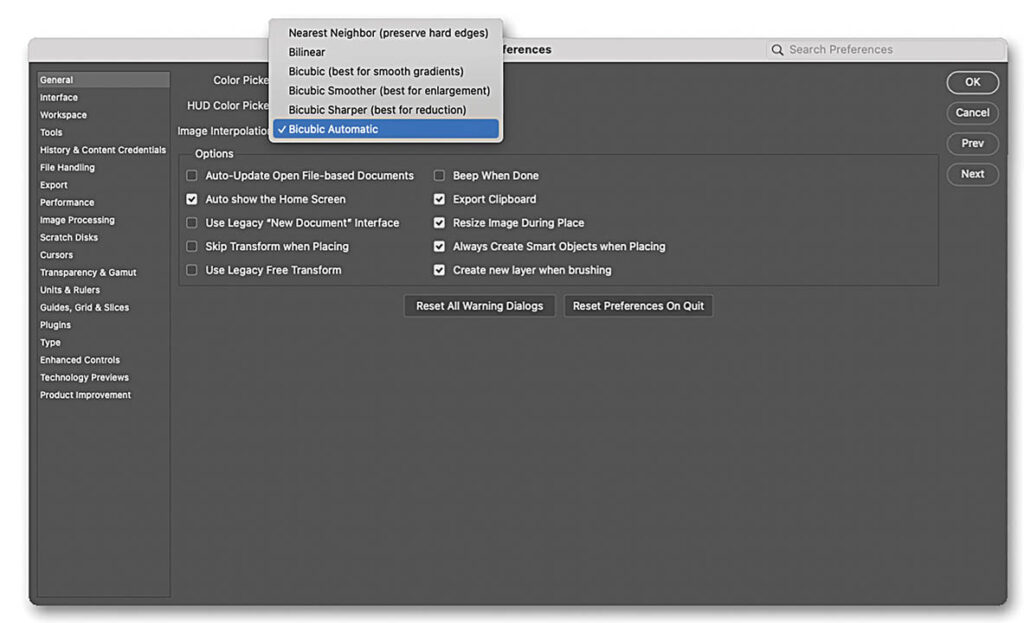Pick Bicubic Smoother (best for enlargement)
The width and height of the screenshot is (1024, 623).
click(x=388, y=91)
